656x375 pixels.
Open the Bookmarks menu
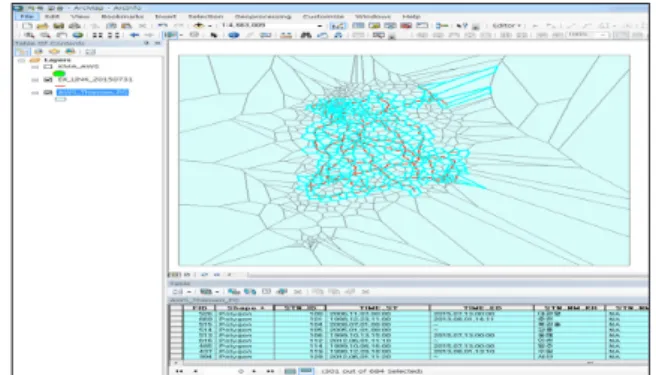point(122,16)
